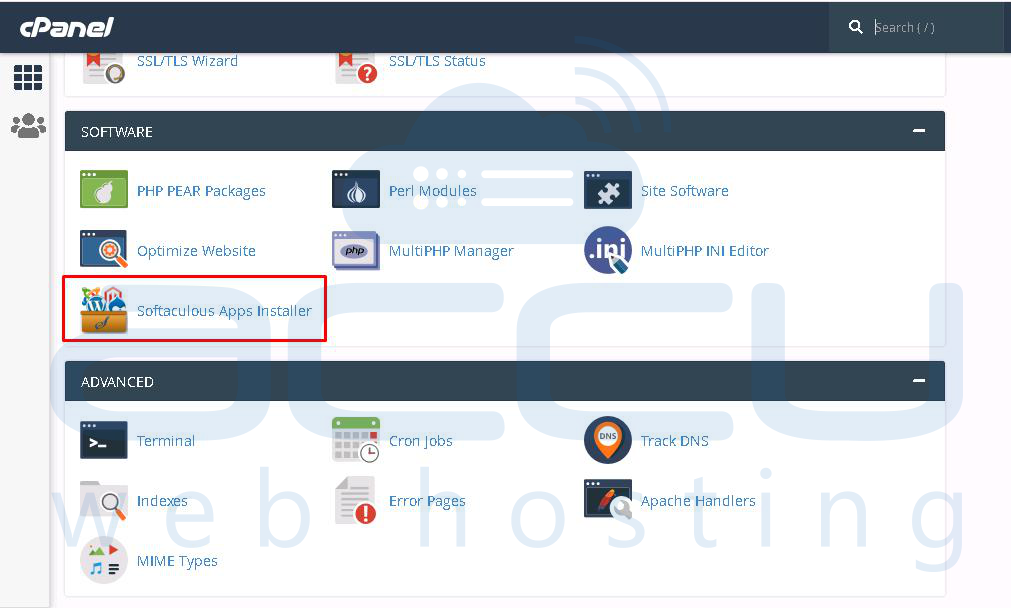Click the PHP PEAR Packages pear icon
This screenshot has width=1011, height=608.
(x=104, y=189)
